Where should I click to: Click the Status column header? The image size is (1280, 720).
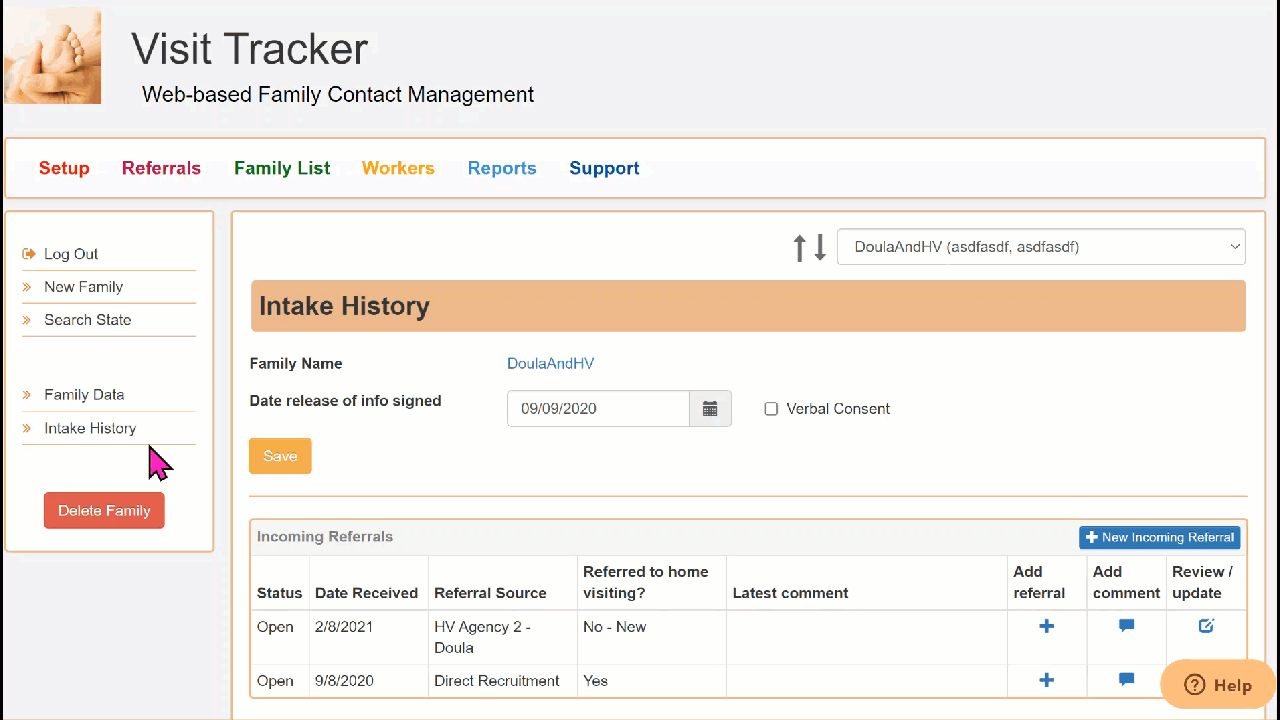click(279, 593)
